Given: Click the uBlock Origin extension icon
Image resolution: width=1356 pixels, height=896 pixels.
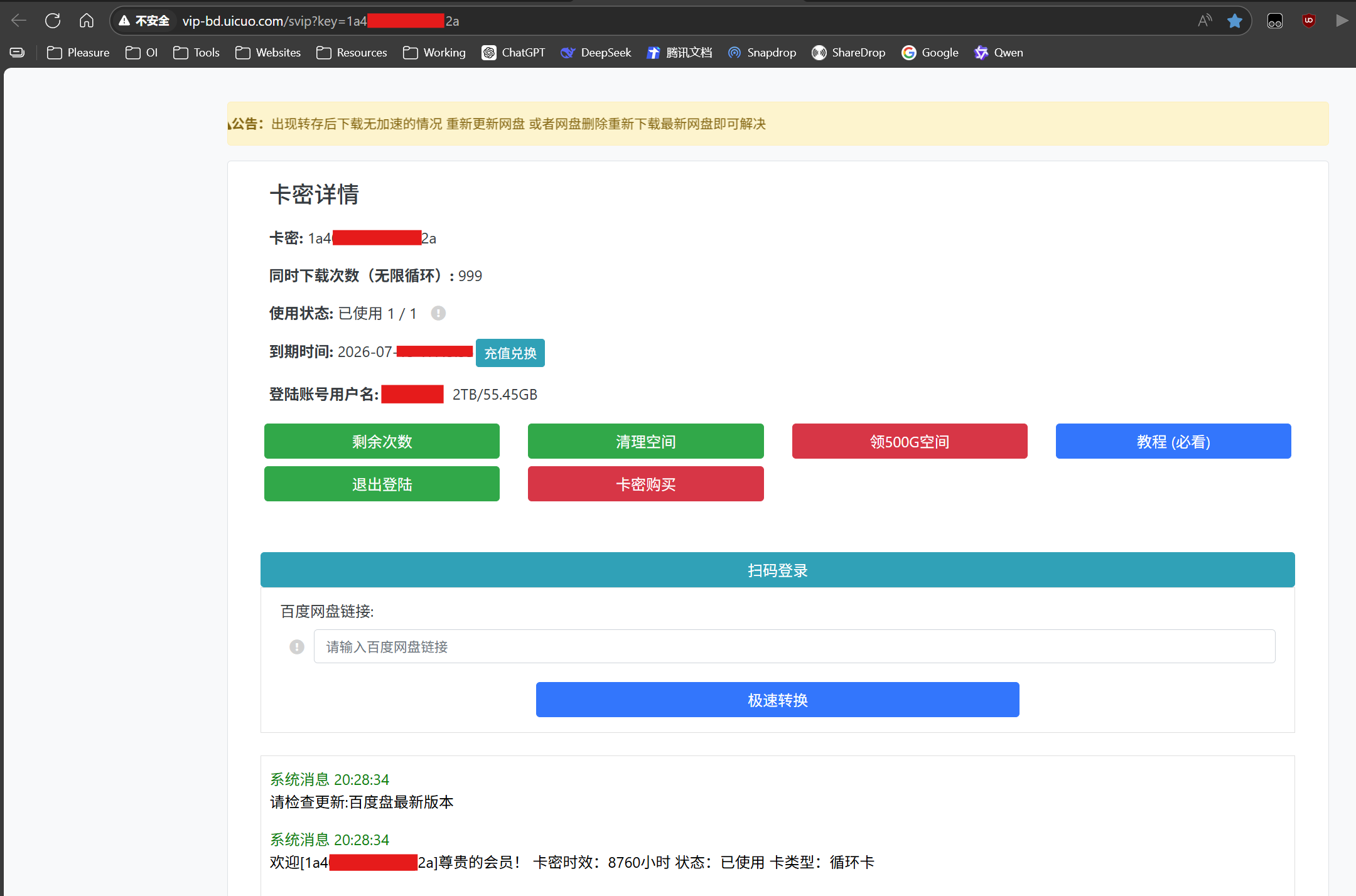Looking at the screenshot, I should [x=1309, y=20].
